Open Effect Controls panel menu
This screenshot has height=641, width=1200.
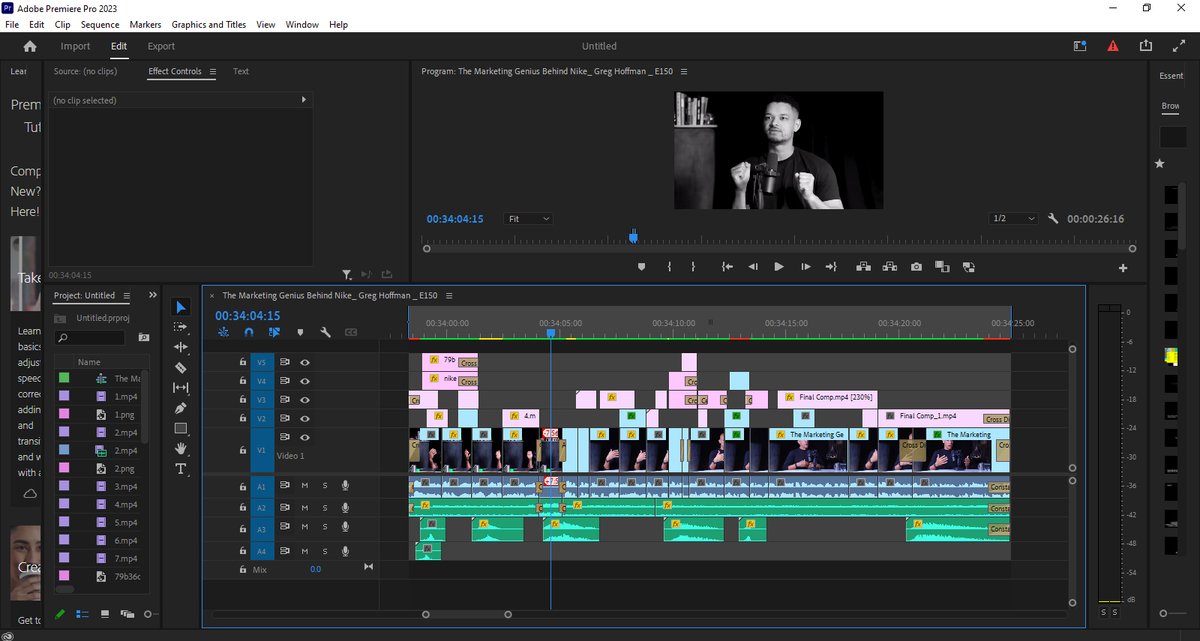pos(212,72)
